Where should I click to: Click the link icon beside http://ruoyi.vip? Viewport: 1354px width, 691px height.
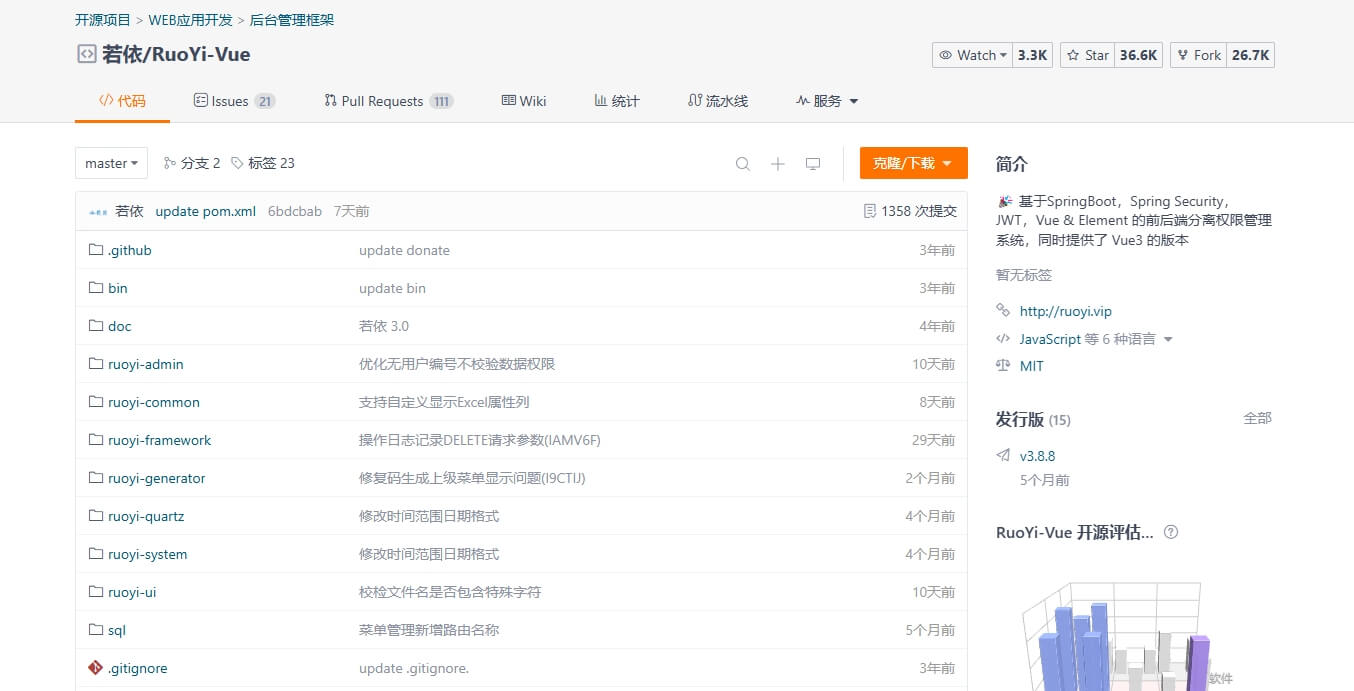tap(1003, 311)
